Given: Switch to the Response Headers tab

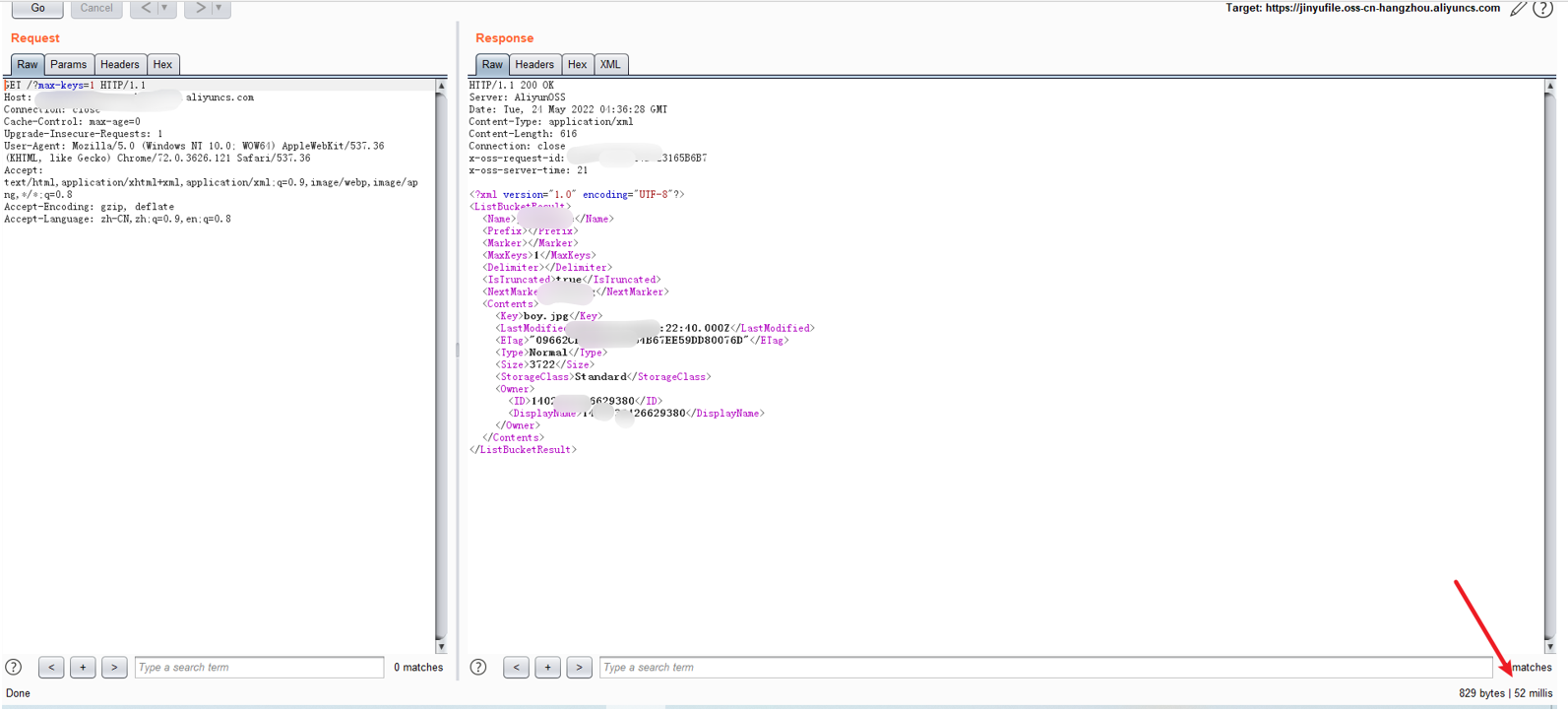Looking at the screenshot, I should pyautogui.click(x=534, y=65).
